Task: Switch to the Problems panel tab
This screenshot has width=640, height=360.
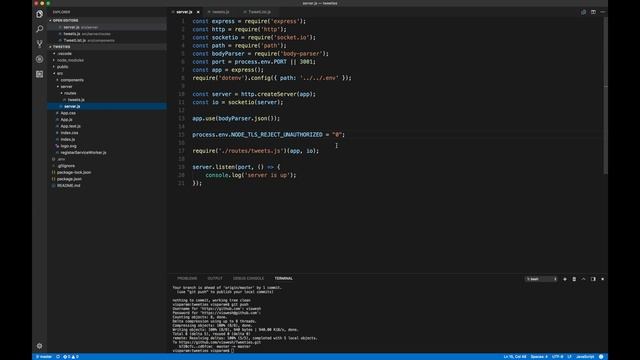Action: click(187, 278)
